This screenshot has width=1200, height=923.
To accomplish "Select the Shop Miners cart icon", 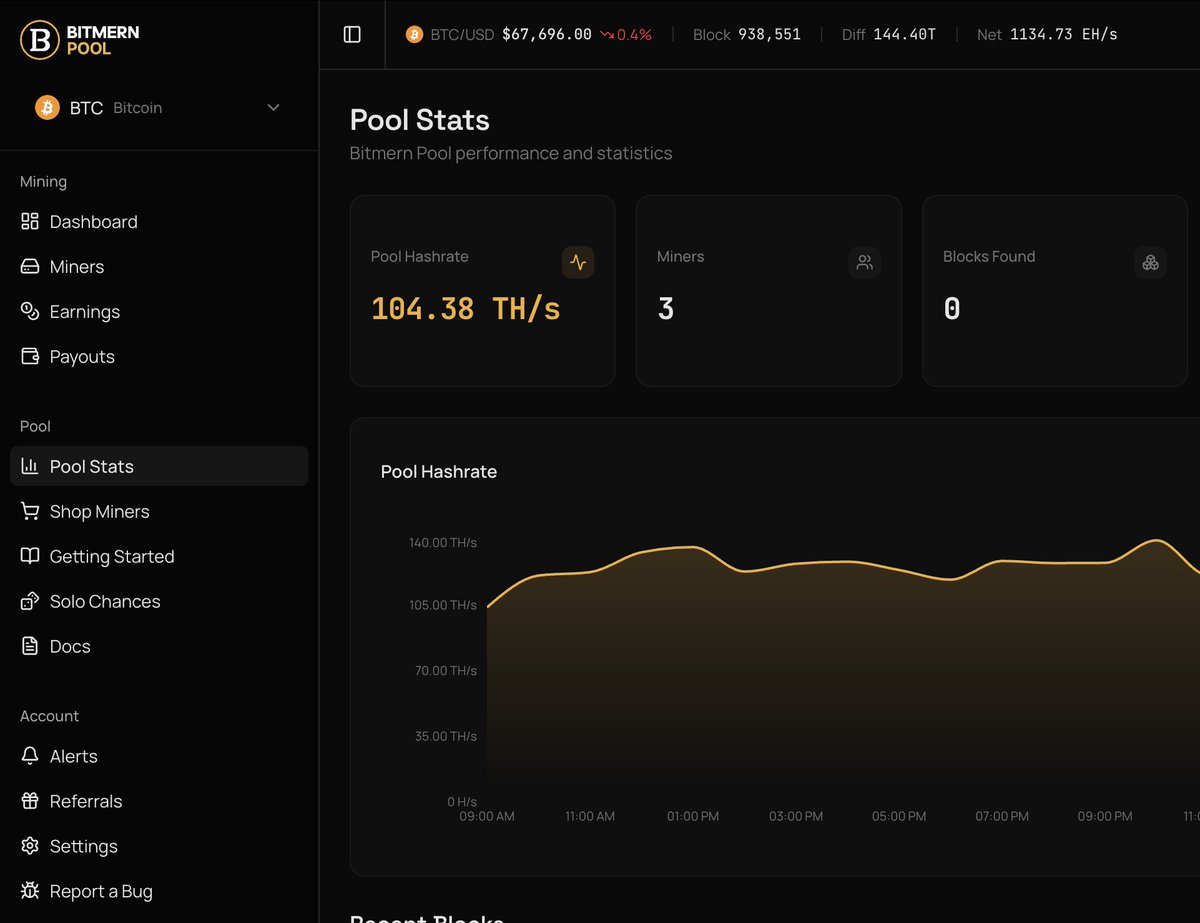I will (x=29, y=511).
